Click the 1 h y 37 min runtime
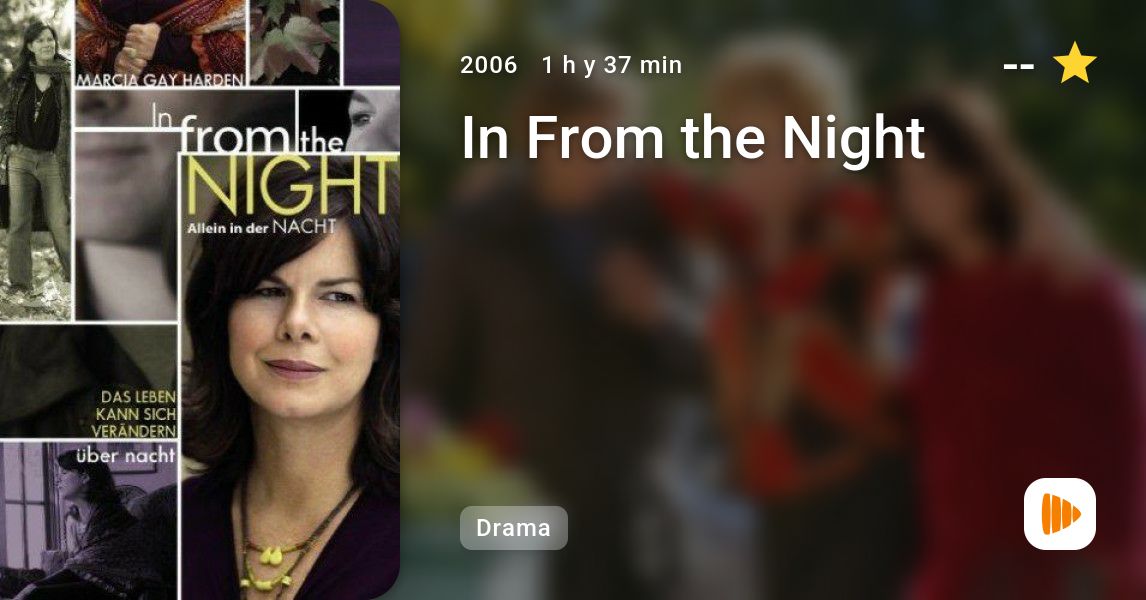The width and height of the screenshot is (1146, 600). [x=612, y=65]
